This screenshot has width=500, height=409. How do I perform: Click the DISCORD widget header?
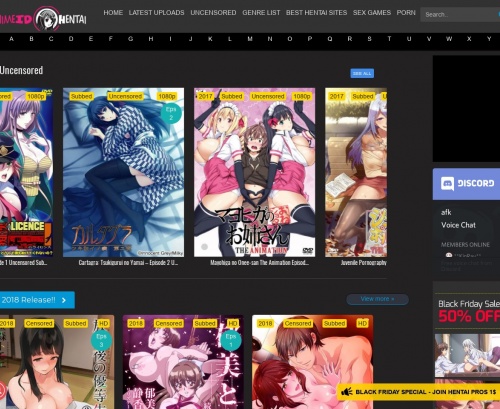click(x=466, y=184)
